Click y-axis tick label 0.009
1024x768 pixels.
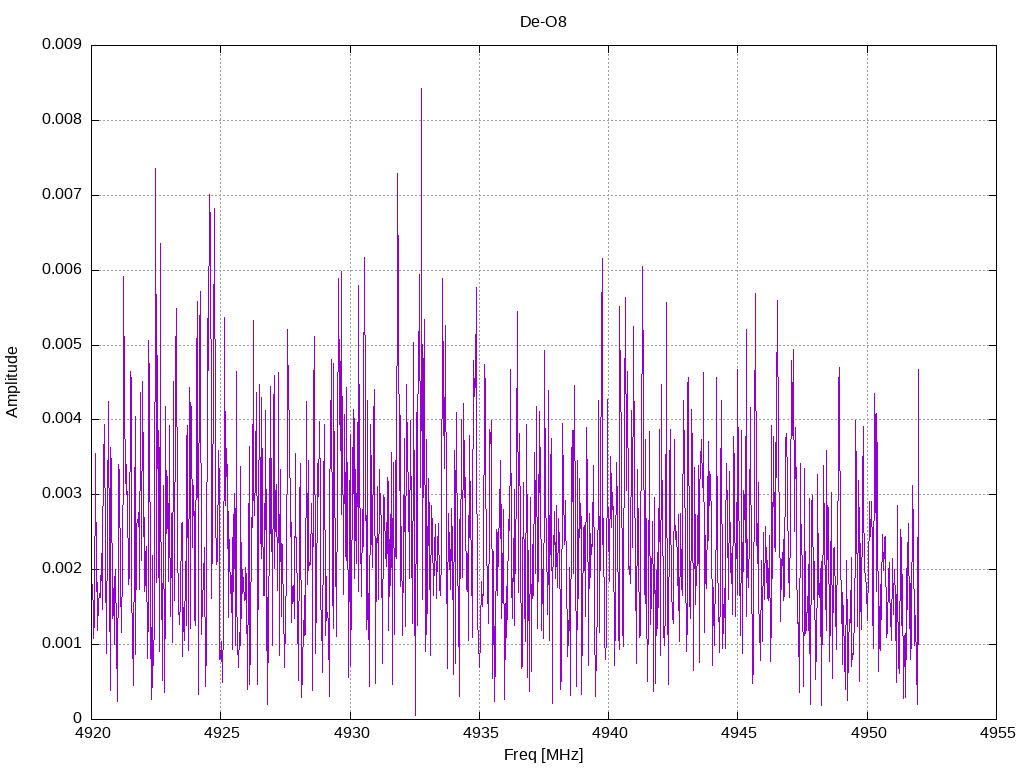[62, 44]
